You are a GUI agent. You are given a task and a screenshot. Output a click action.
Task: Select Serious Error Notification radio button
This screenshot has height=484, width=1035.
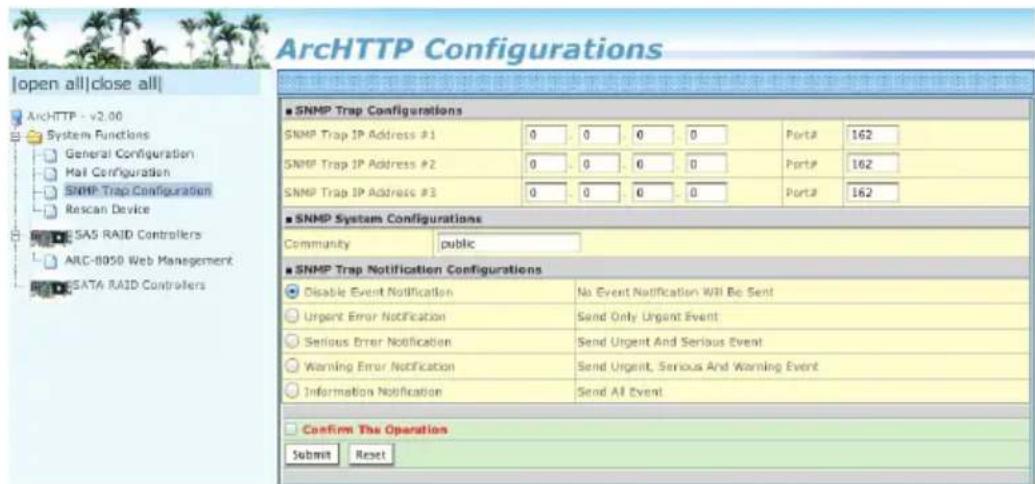[293, 342]
